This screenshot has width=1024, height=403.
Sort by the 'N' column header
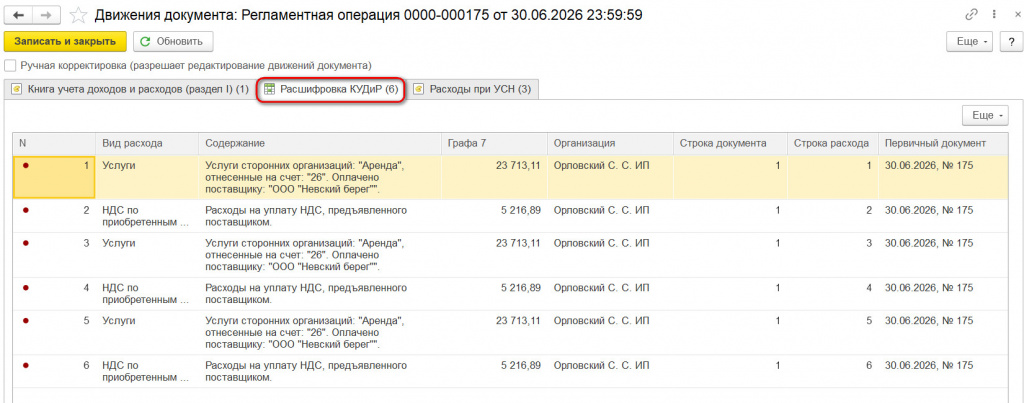54,144
